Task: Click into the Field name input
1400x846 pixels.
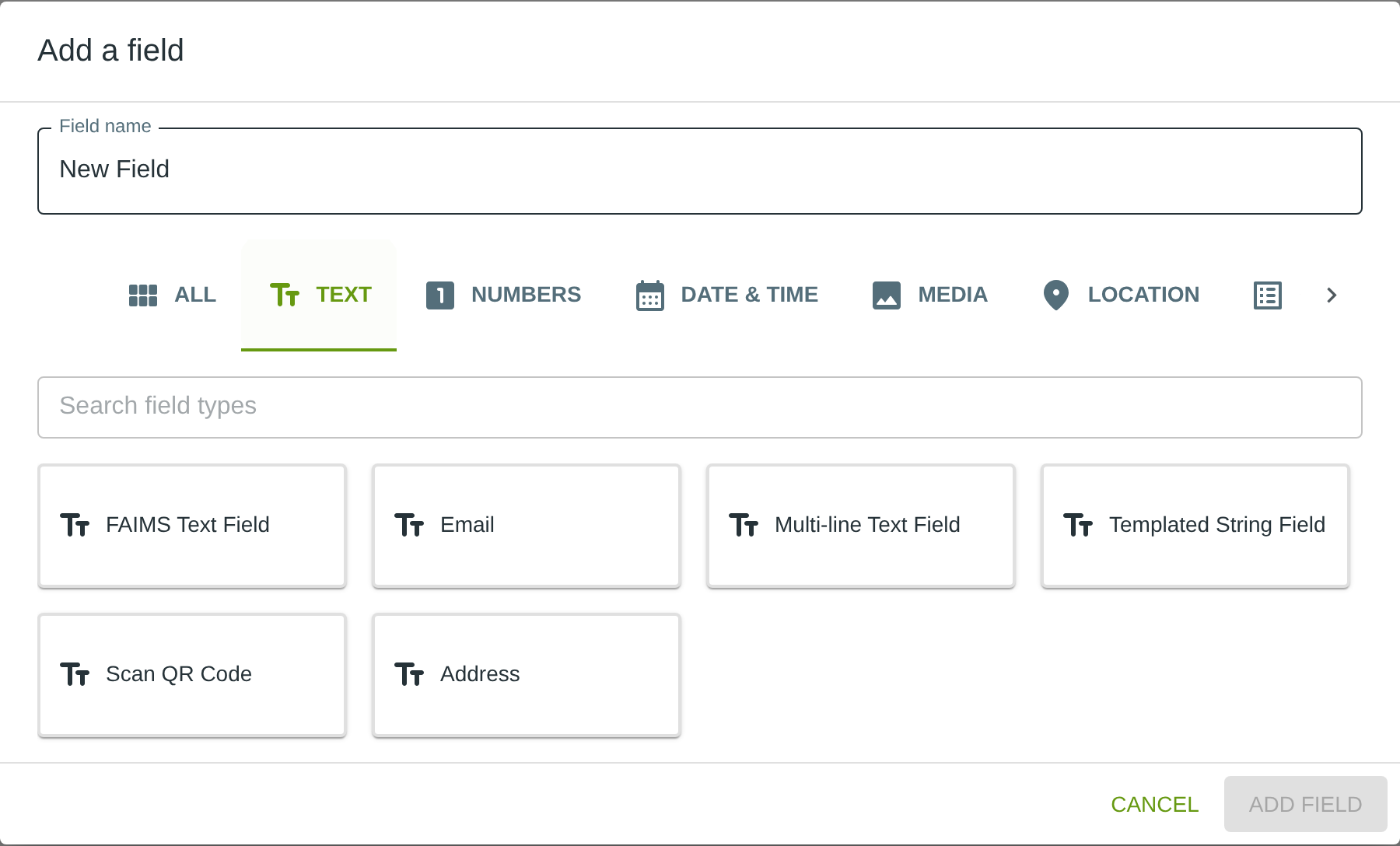Action: (700, 171)
